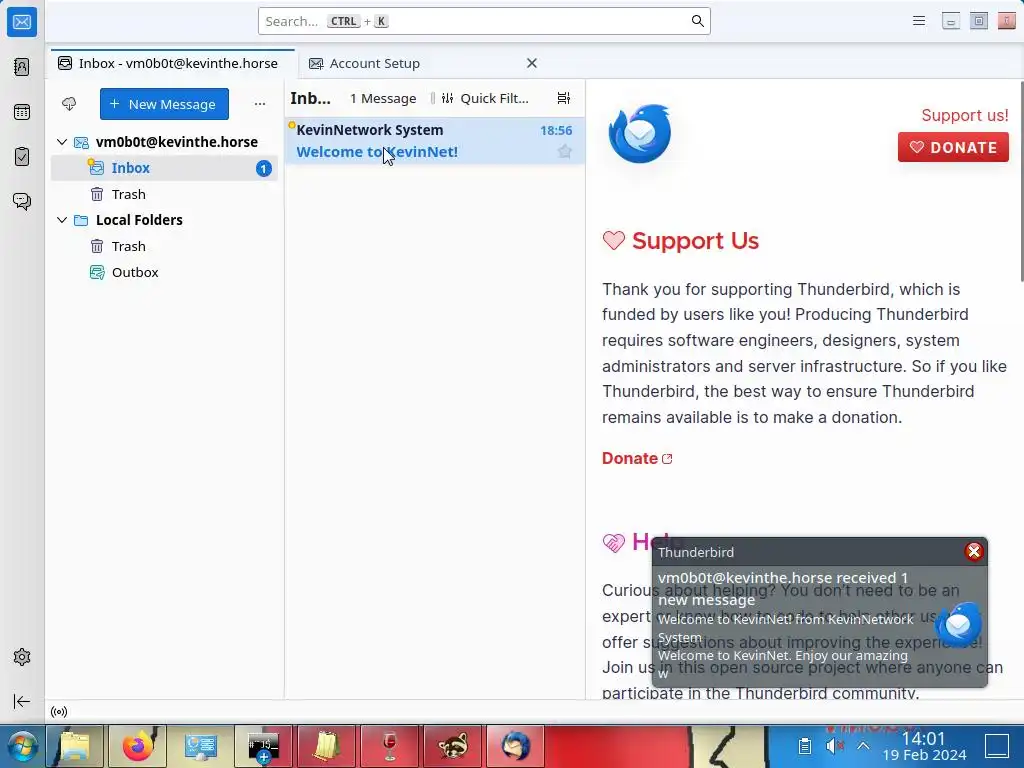Open the yellow notes taskbar app
Image resolution: width=1024 pixels, height=768 pixels.
[327, 746]
